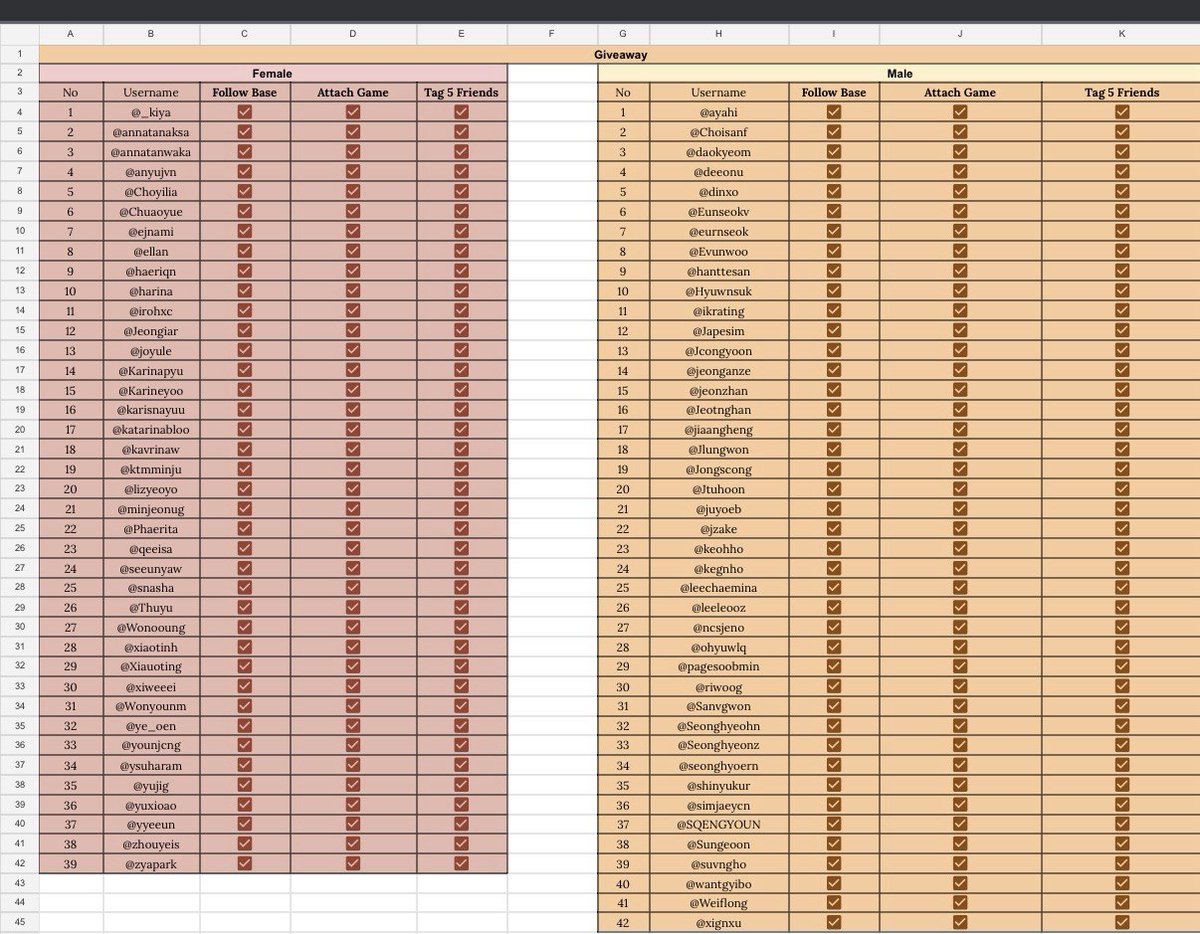This screenshot has height=934, width=1200.
Task: Select cell containing @Evunwoo
Action: click(x=718, y=251)
